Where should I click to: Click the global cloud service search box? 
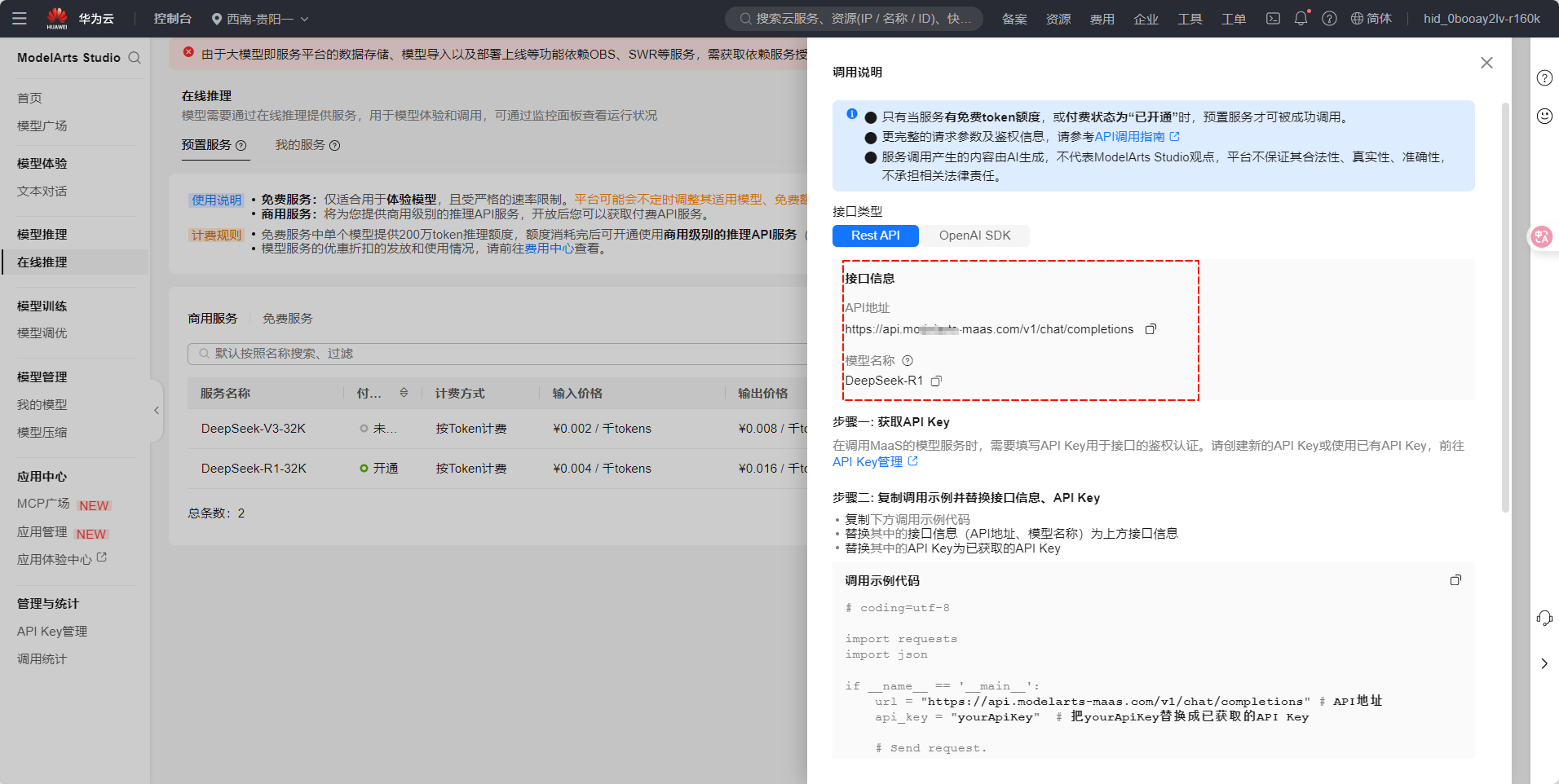tap(854, 18)
